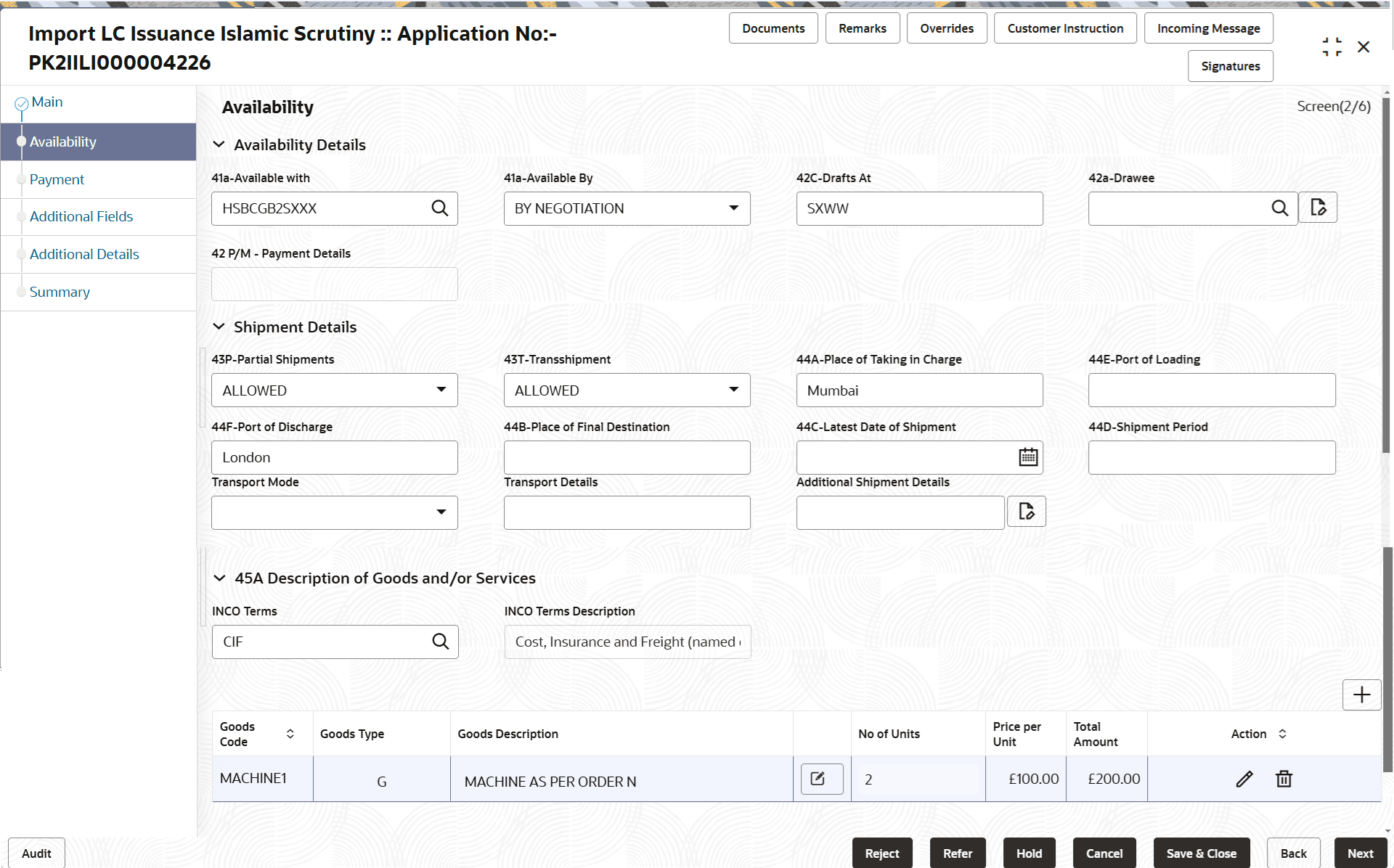Edit the MACHINE1 goods row
The width and height of the screenshot is (1394, 868).
[1244, 778]
